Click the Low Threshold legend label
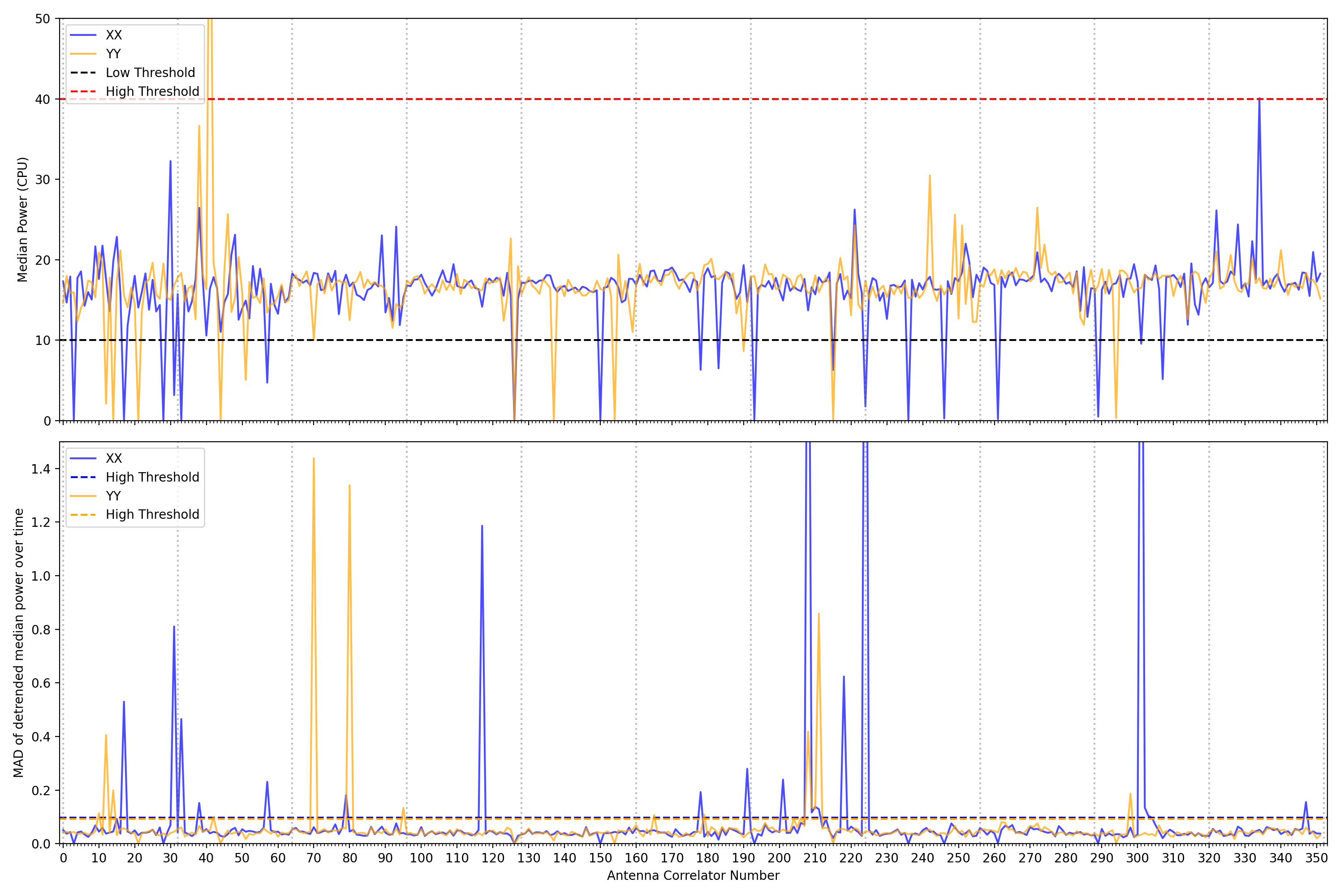Image resolution: width=1344 pixels, height=896 pixels. point(150,73)
